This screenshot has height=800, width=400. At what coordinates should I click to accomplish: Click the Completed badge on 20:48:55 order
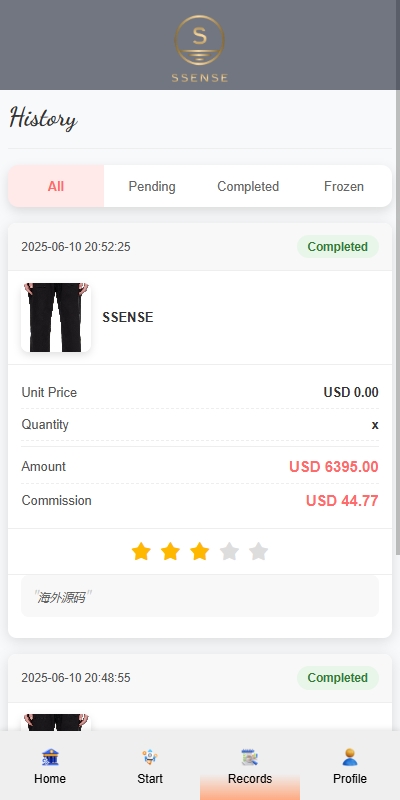pyautogui.click(x=338, y=678)
